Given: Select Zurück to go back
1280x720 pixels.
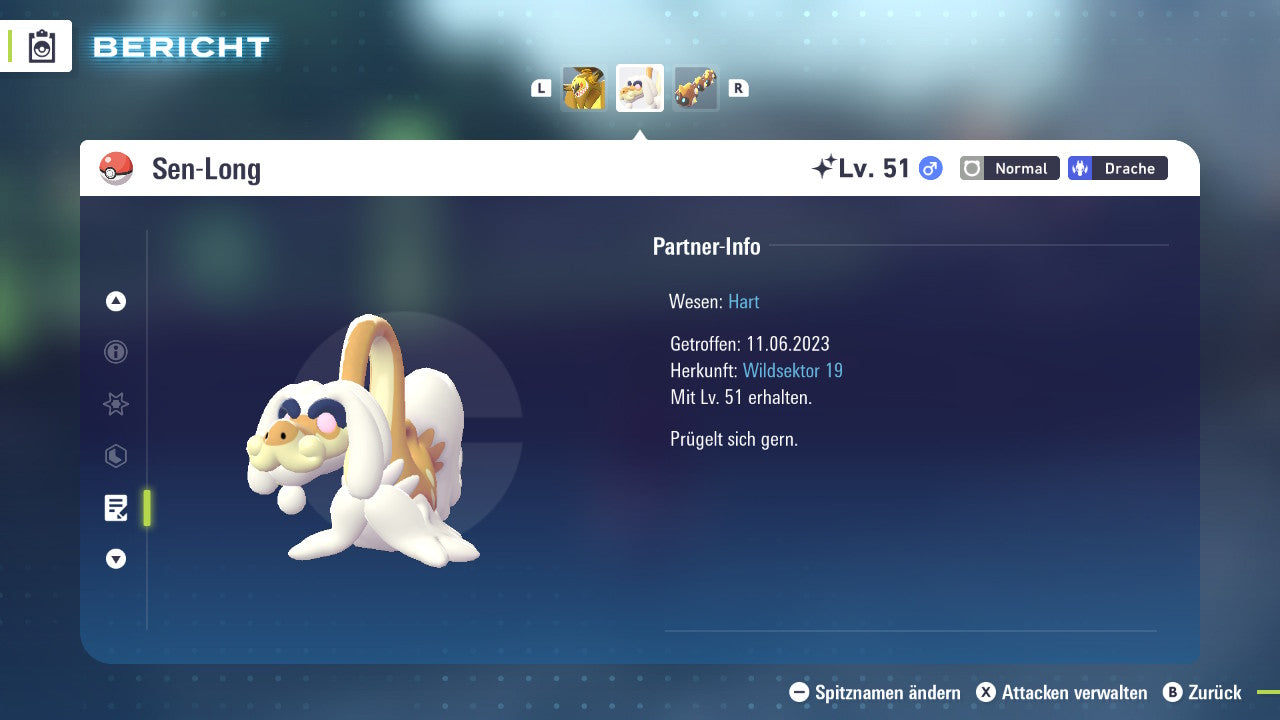Looking at the screenshot, I should click(1213, 692).
